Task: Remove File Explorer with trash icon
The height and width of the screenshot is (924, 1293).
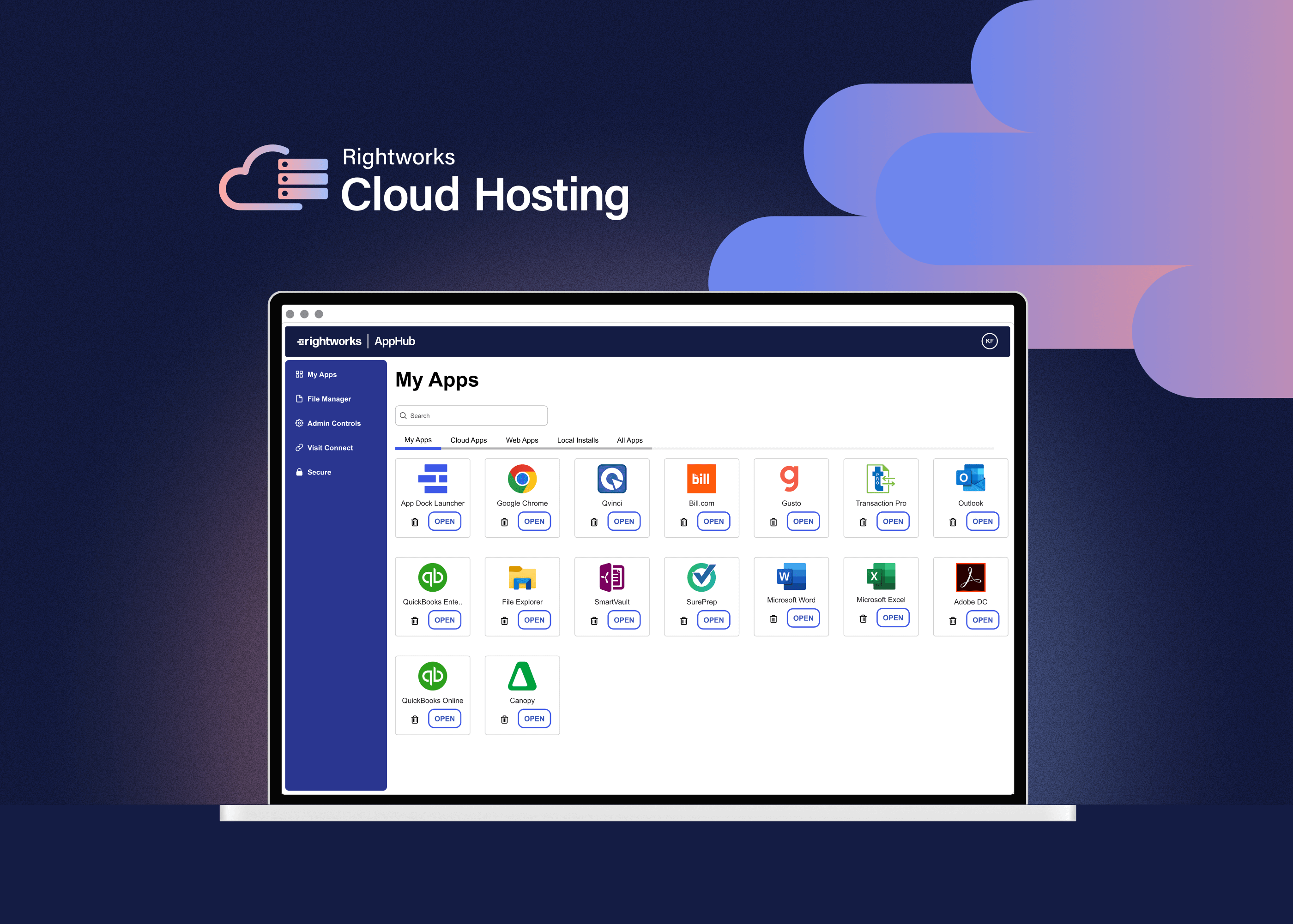Action: coord(504,621)
